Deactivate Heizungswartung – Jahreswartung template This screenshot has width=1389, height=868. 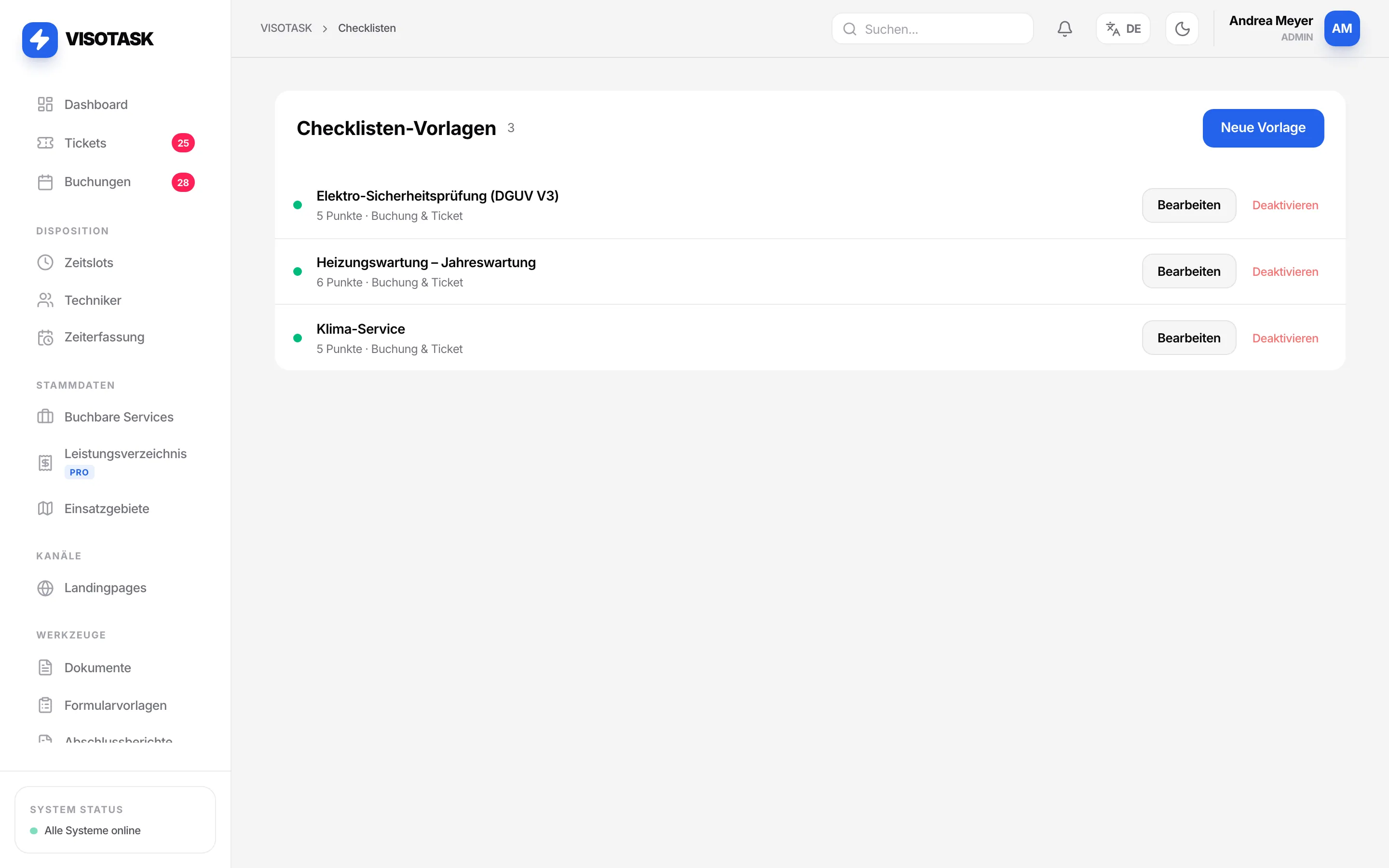pyautogui.click(x=1285, y=272)
